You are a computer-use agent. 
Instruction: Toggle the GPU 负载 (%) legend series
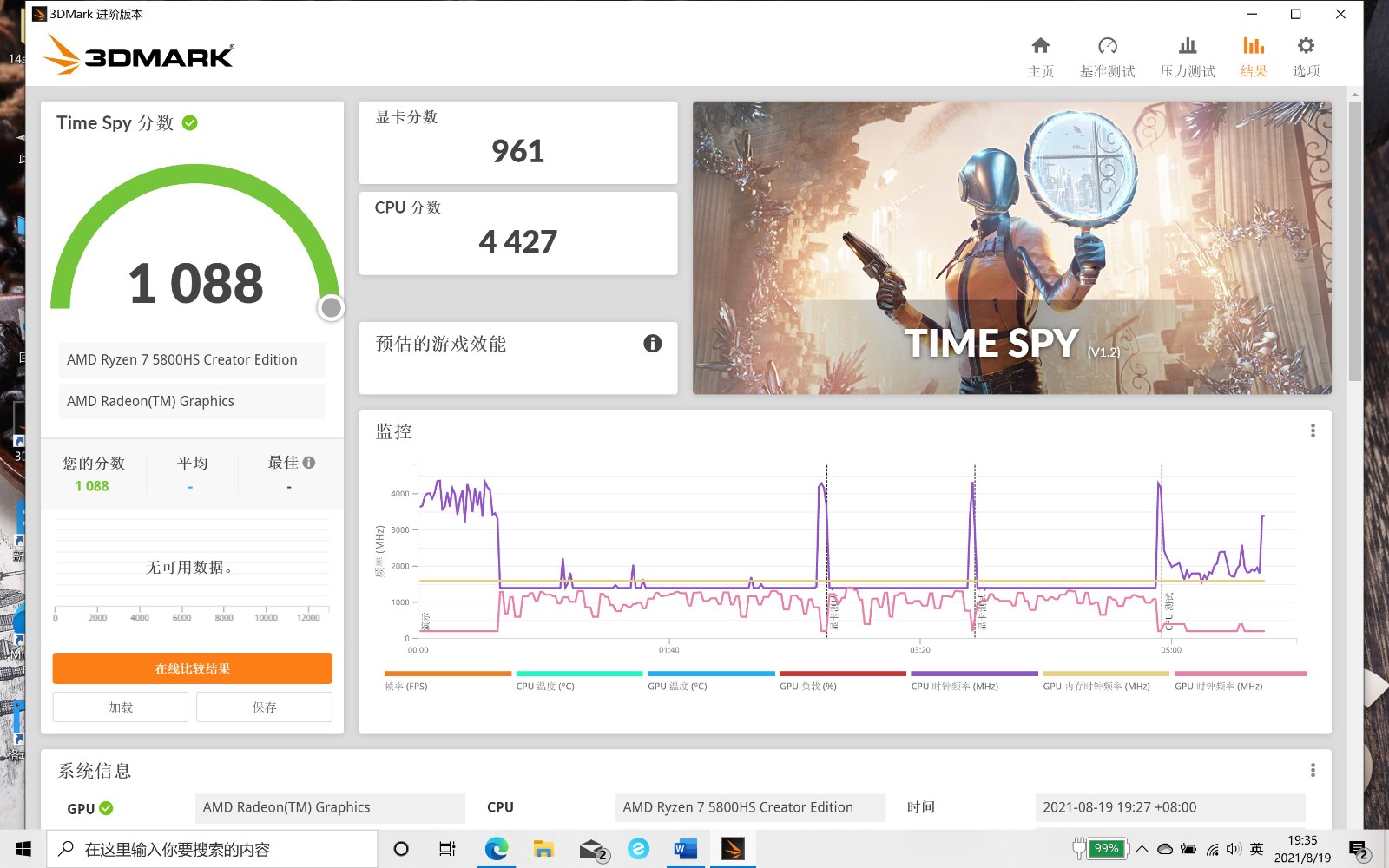(x=843, y=681)
